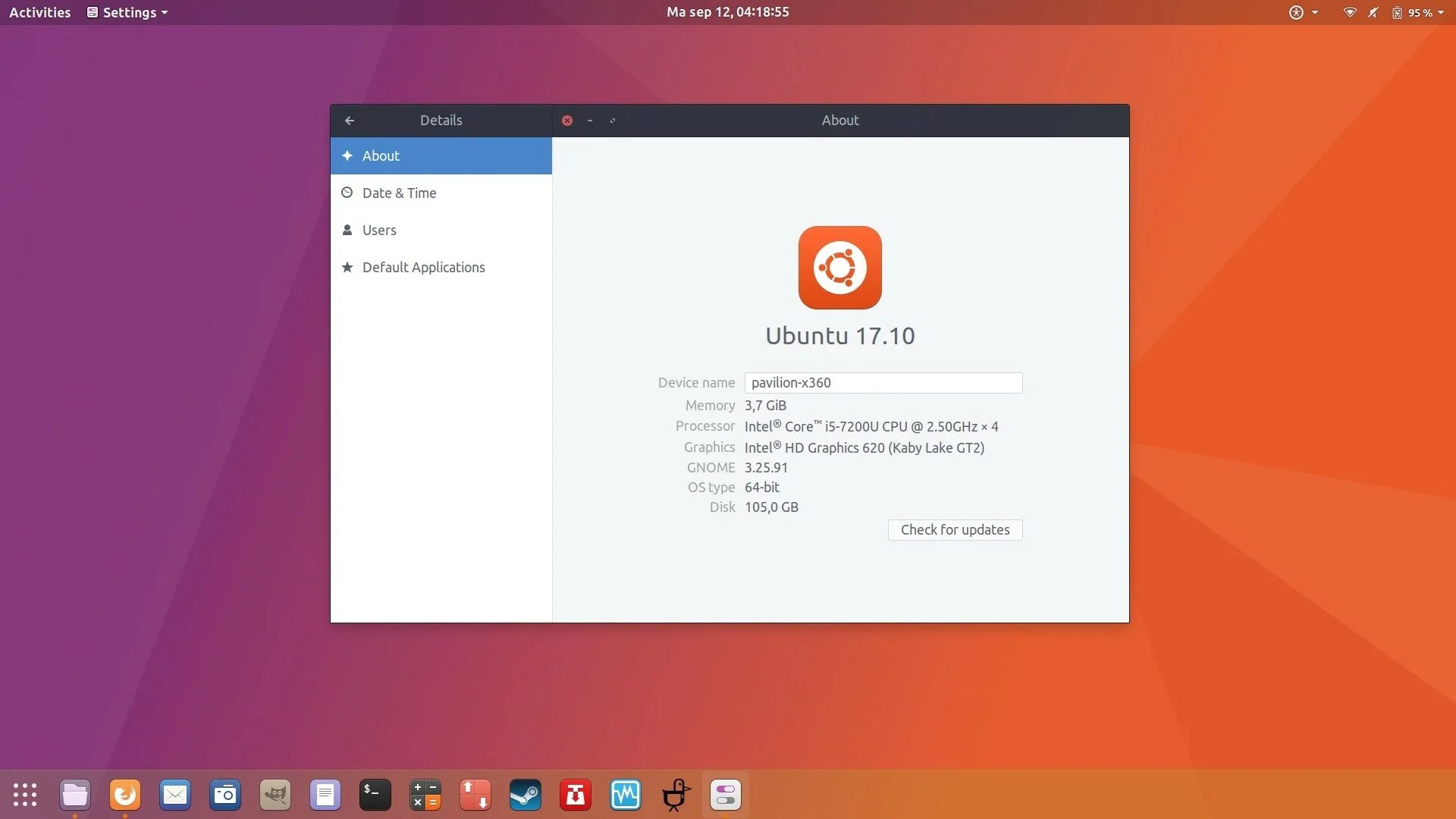Open the accessibility menu in top bar
Viewport: 1456px width, 819px height.
click(1303, 12)
